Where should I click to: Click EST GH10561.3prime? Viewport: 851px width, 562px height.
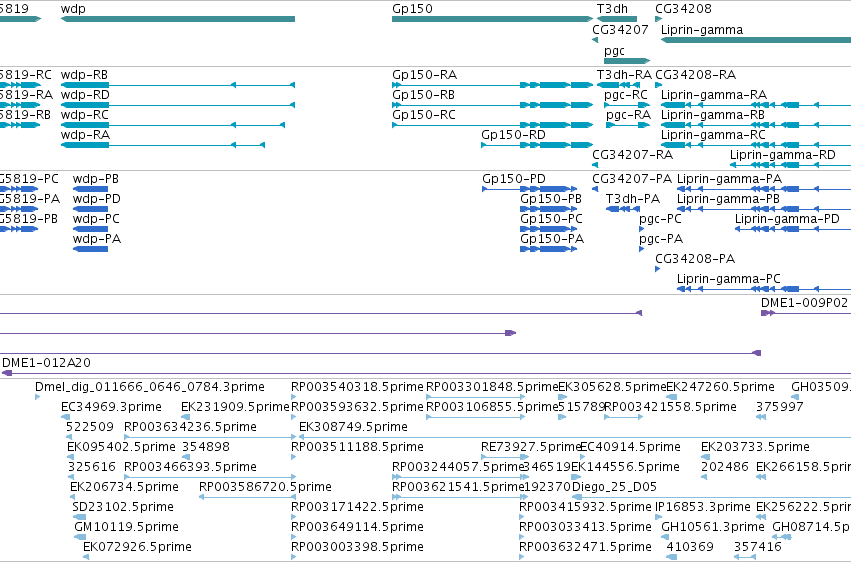(713, 527)
